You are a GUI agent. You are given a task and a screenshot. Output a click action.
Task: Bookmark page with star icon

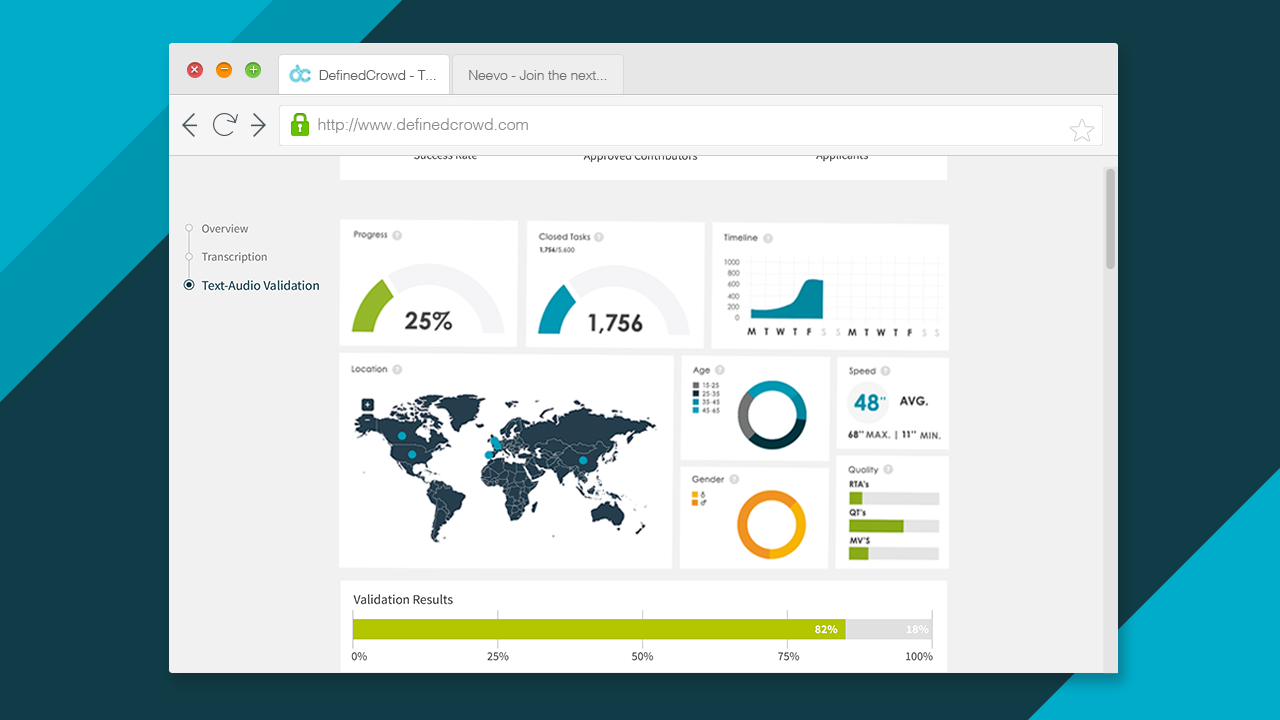coord(1081,130)
